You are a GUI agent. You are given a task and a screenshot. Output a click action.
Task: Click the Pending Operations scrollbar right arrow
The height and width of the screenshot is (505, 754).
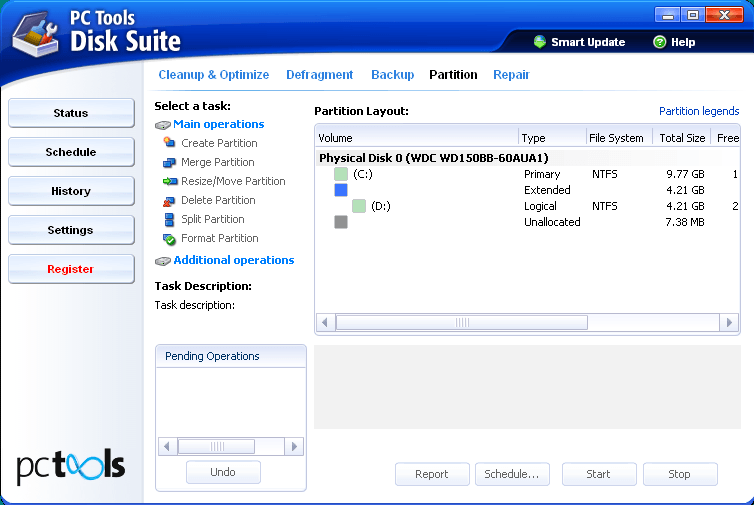point(294,447)
